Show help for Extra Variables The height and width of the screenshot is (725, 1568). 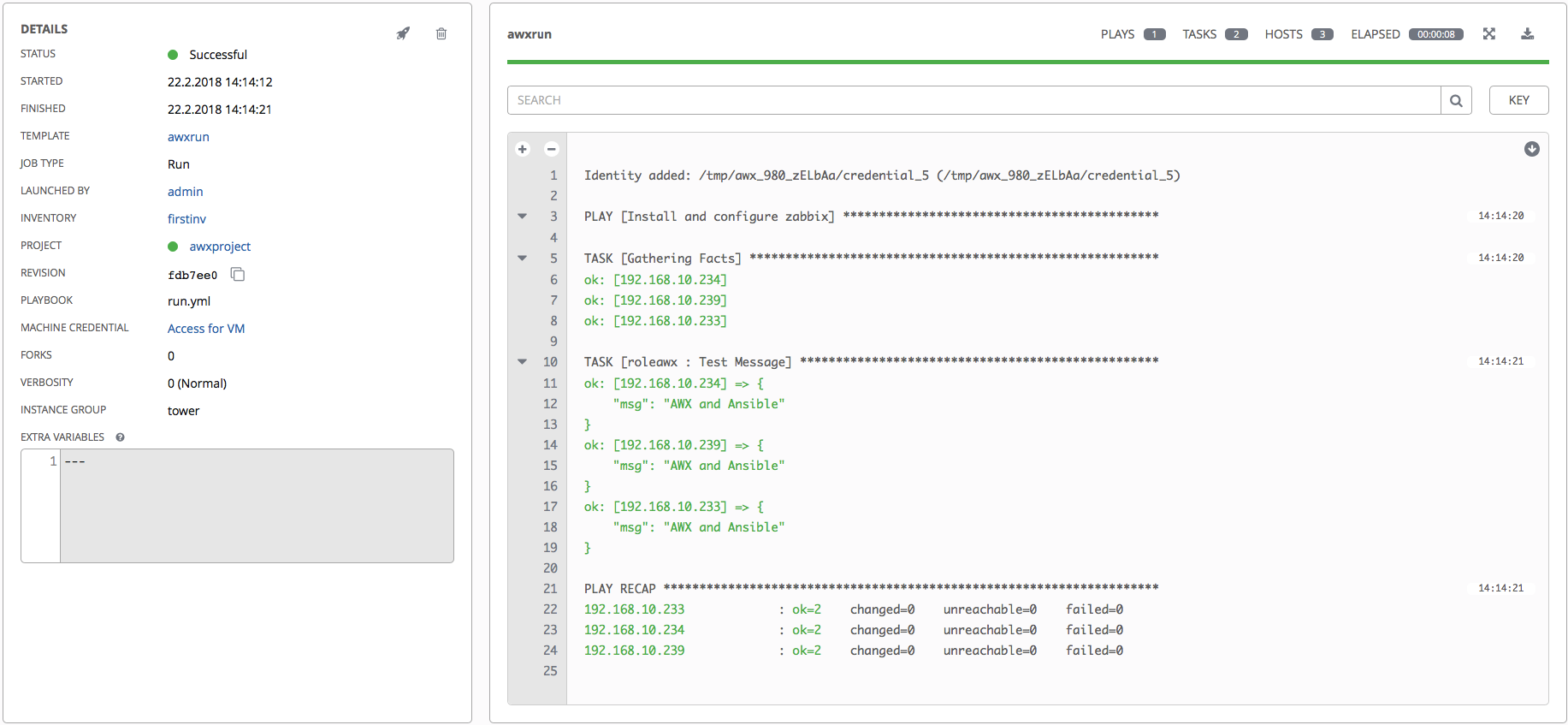click(x=121, y=437)
